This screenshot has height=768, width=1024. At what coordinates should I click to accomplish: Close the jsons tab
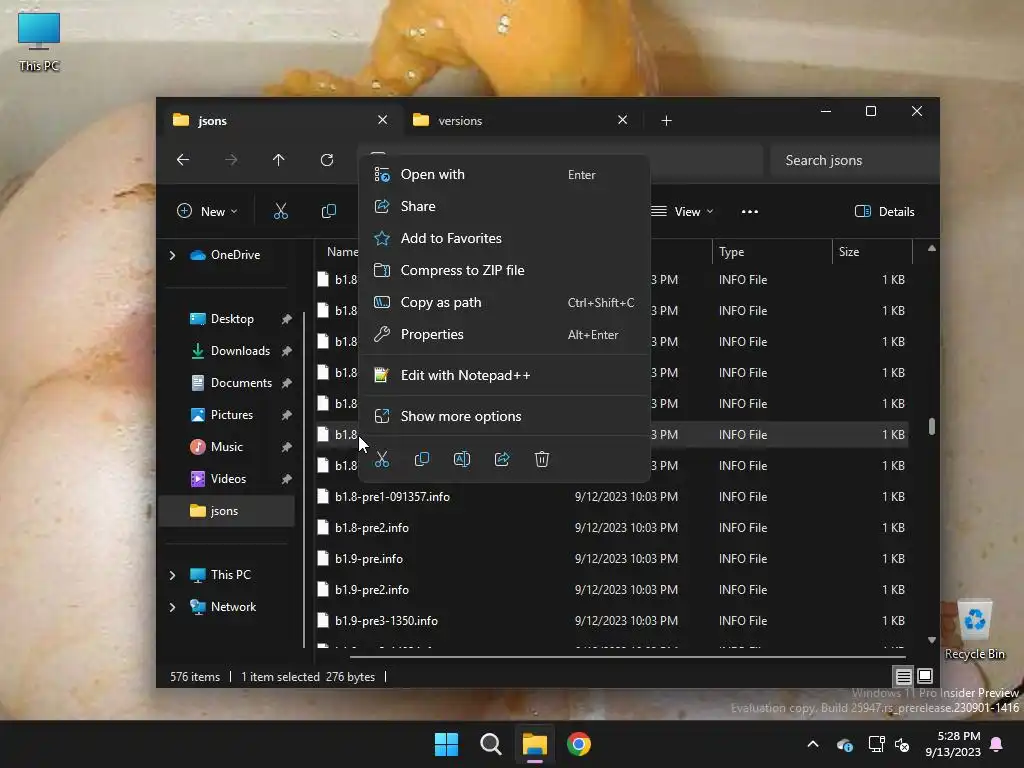click(383, 120)
